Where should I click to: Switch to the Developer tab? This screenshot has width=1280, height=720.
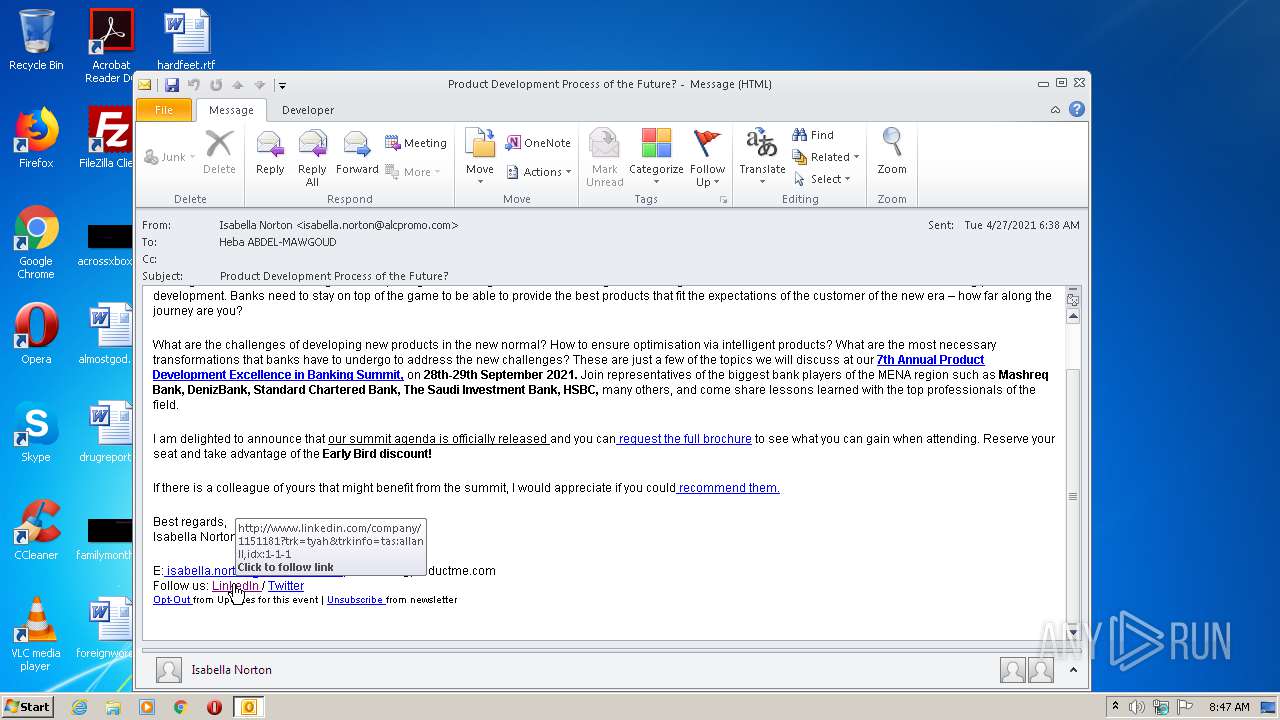click(308, 110)
